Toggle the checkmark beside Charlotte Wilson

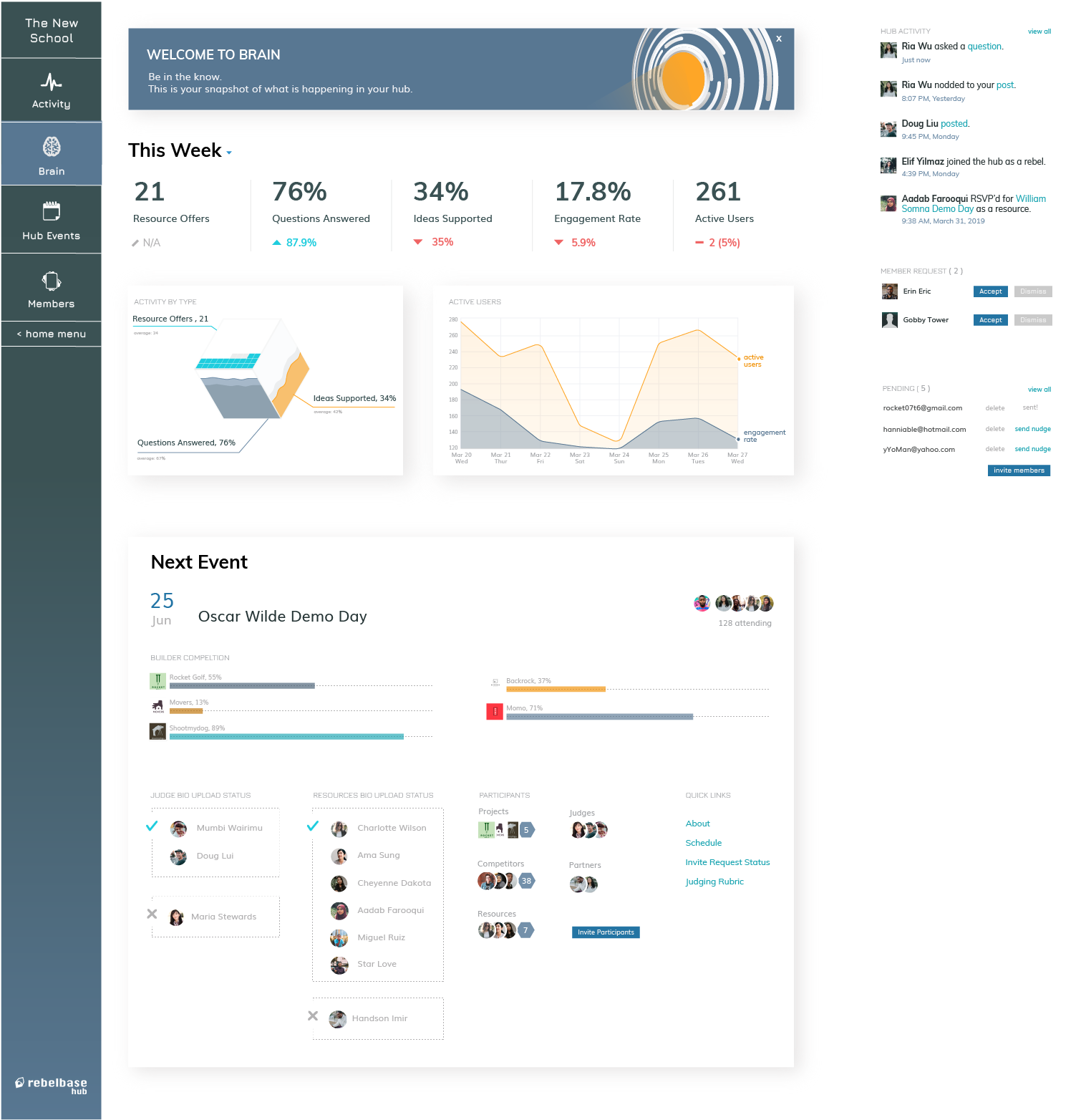313,826
